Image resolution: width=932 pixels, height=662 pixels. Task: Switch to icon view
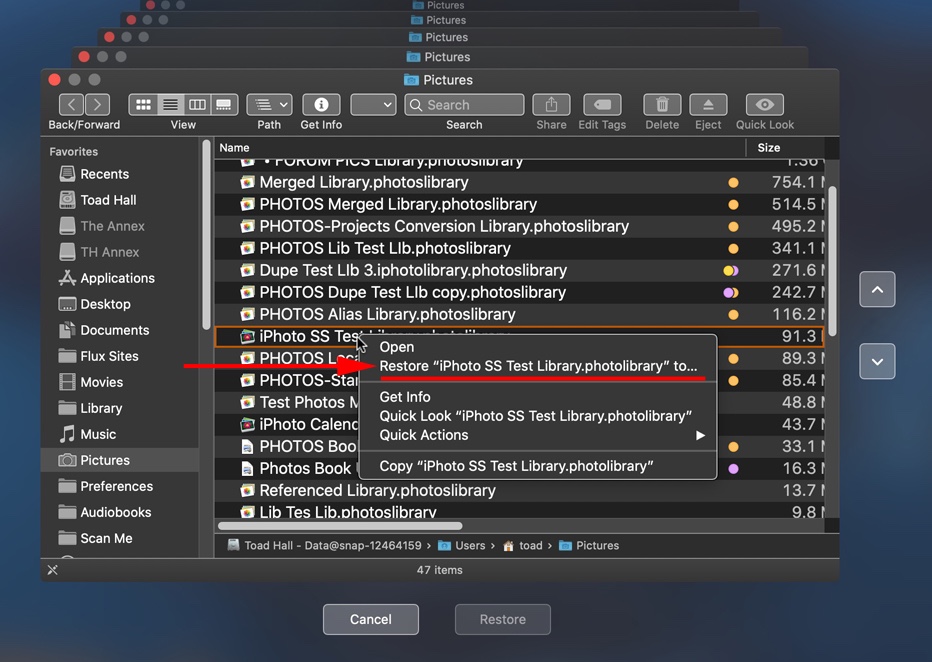click(x=143, y=105)
